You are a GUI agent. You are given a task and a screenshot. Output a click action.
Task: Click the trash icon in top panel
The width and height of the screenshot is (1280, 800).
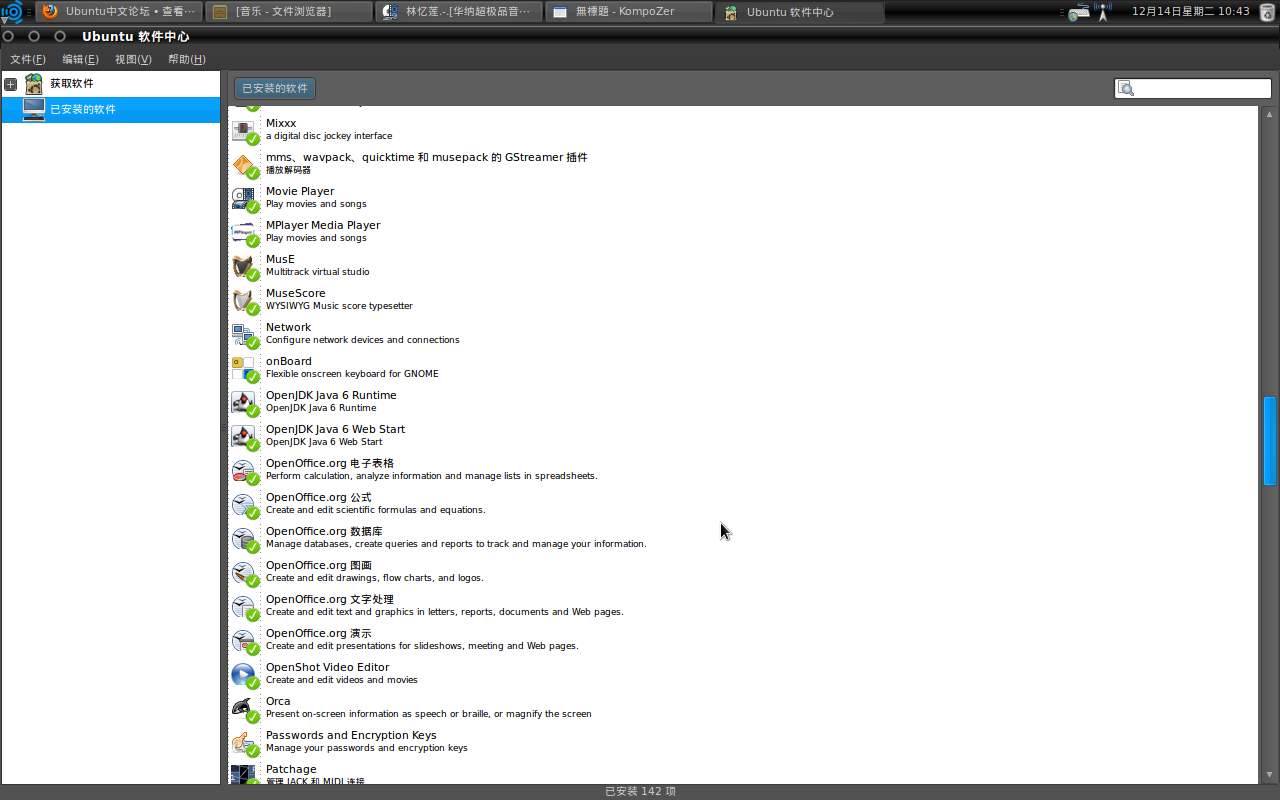(1267, 12)
